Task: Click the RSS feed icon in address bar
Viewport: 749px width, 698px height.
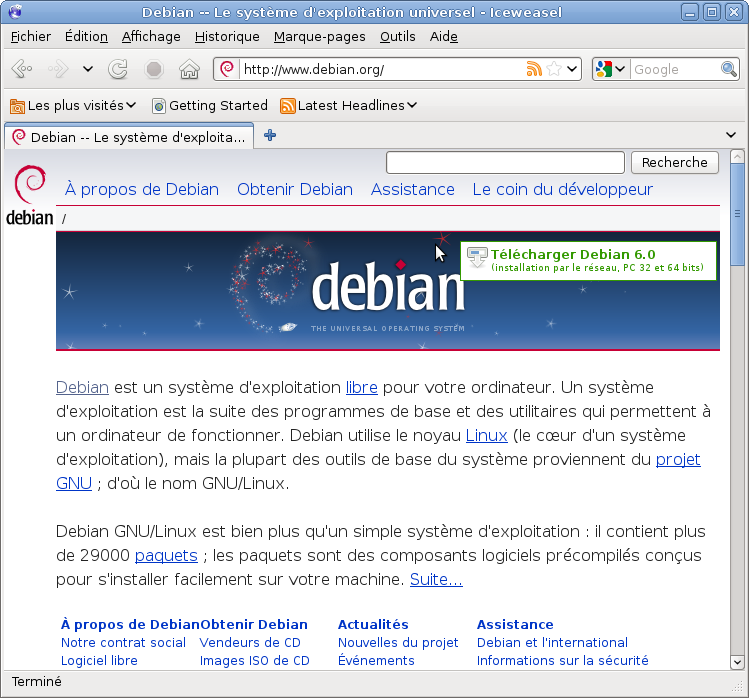Action: (x=534, y=69)
